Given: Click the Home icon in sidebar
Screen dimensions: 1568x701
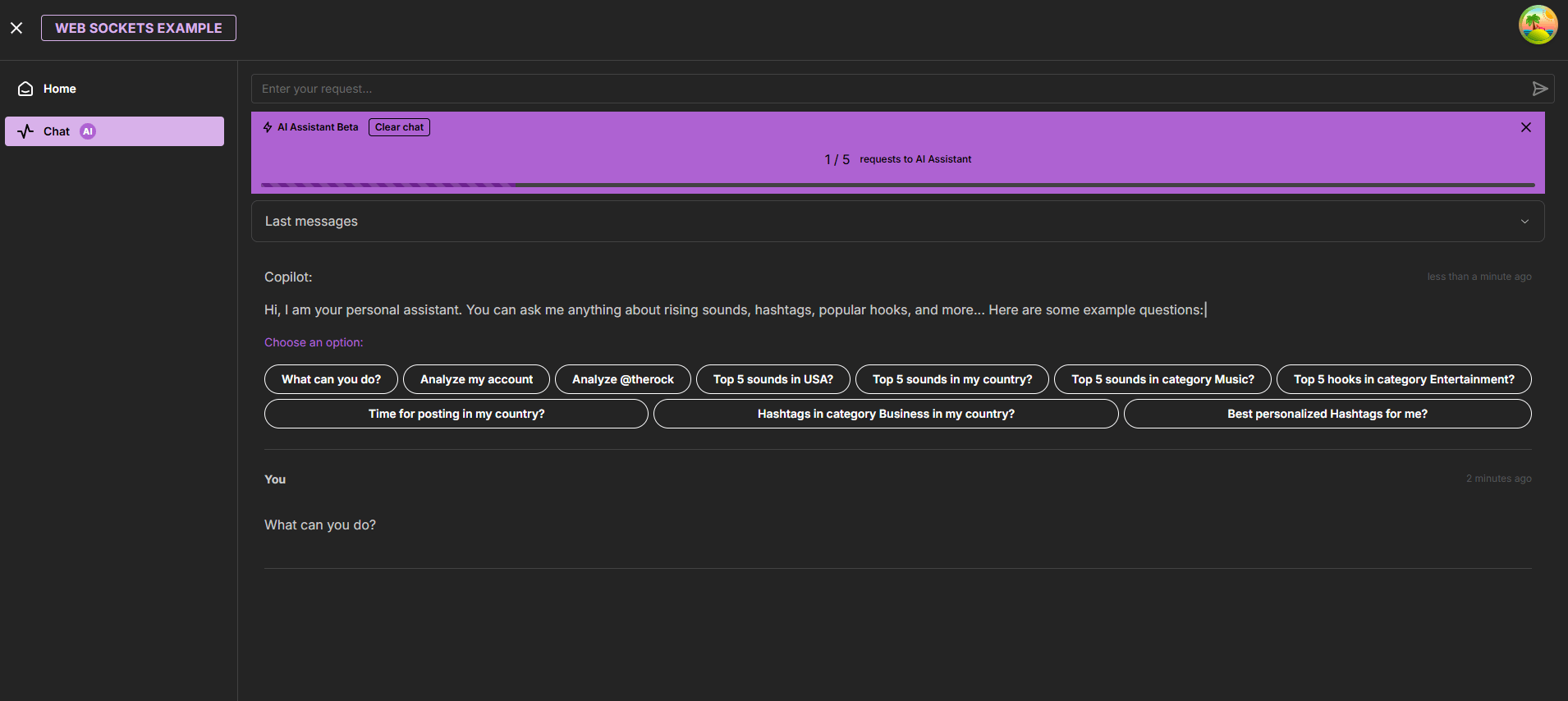Looking at the screenshot, I should click(x=25, y=89).
